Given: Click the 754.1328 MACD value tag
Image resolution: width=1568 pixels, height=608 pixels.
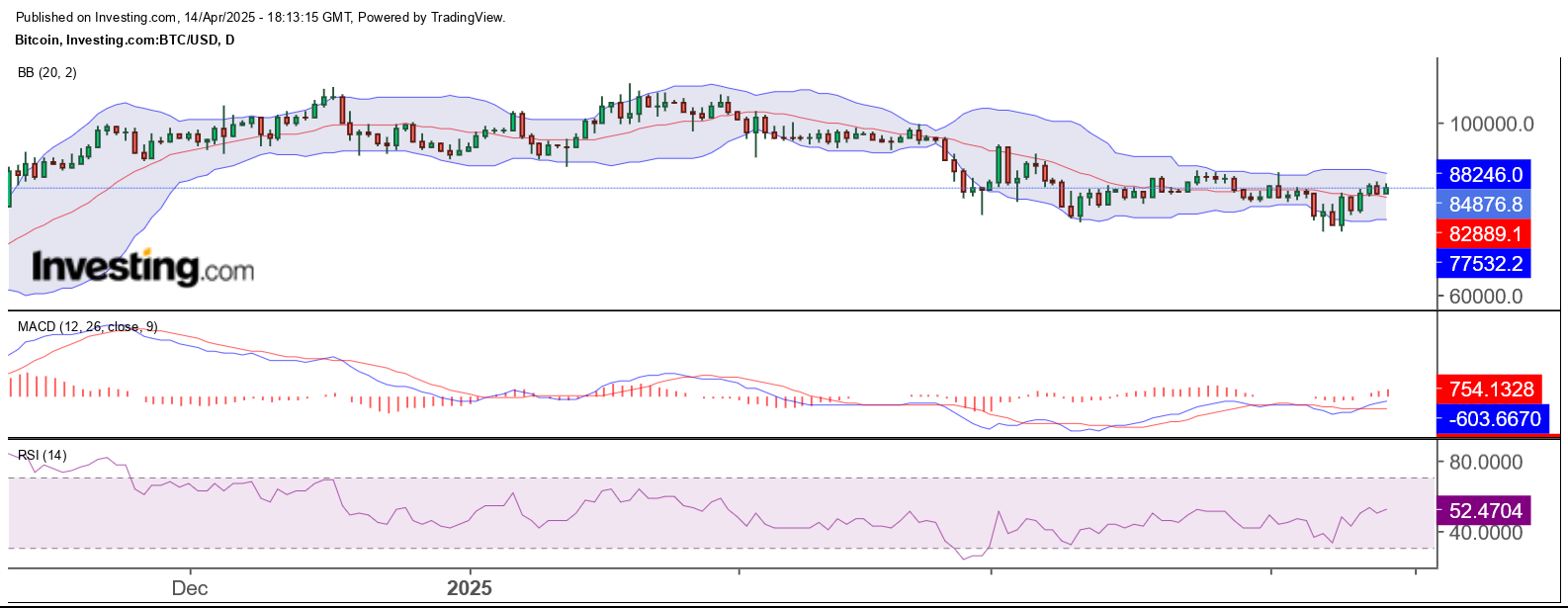Looking at the screenshot, I should 1490,390.
